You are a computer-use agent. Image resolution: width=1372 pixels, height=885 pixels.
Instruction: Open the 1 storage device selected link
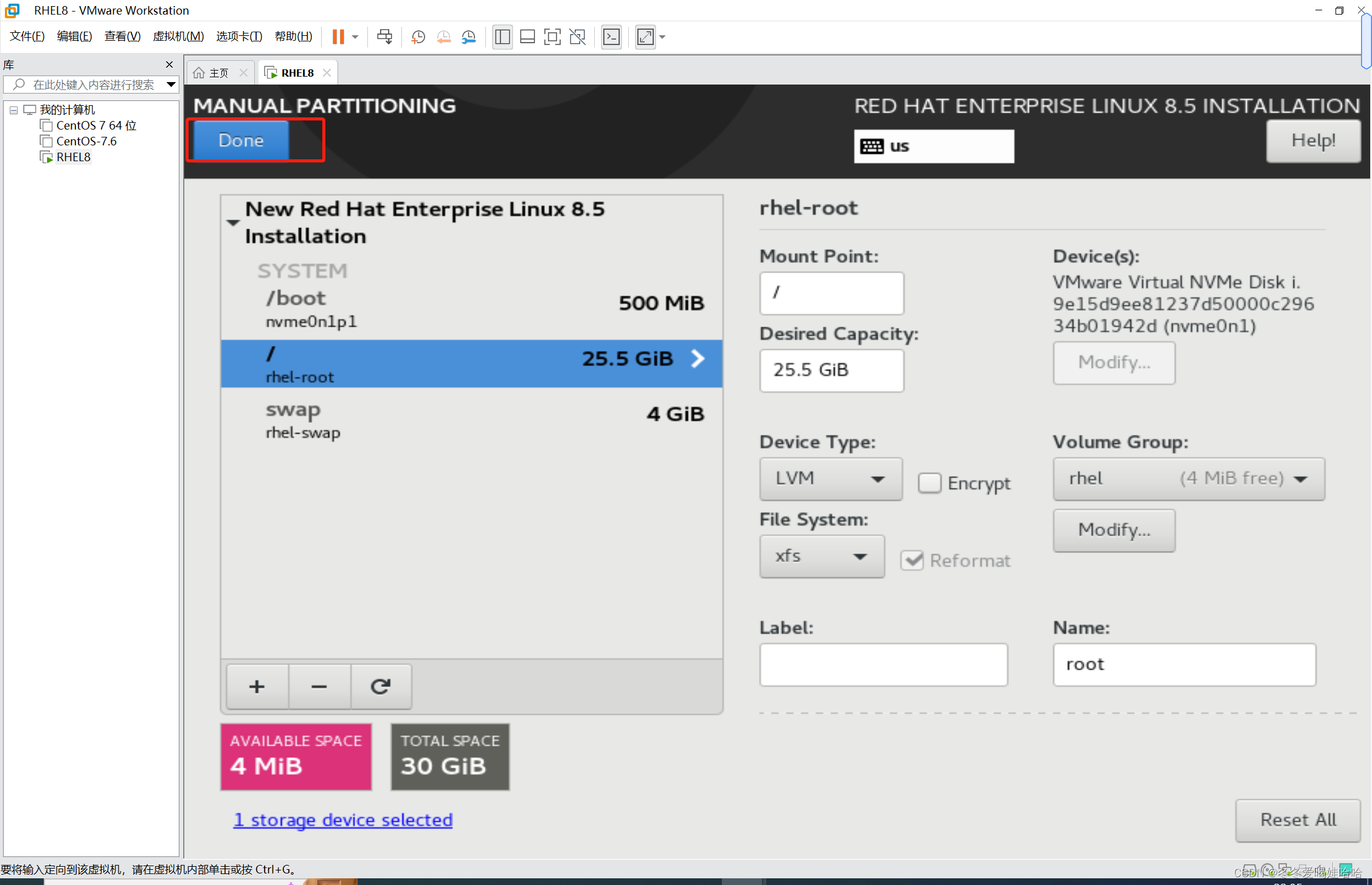(x=343, y=820)
